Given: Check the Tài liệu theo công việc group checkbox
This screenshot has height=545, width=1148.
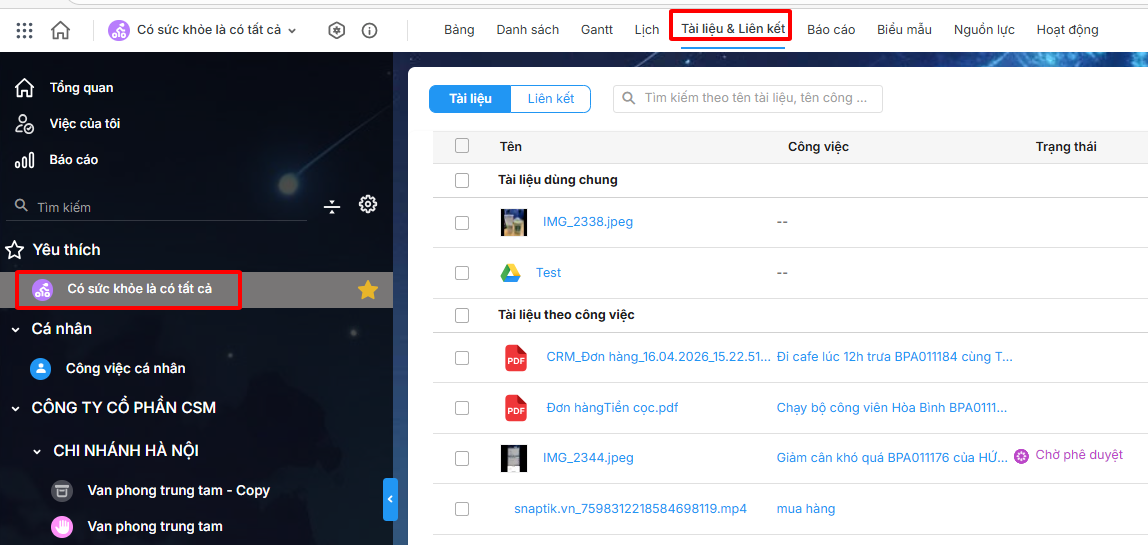Looking at the screenshot, I should (462, 316).
